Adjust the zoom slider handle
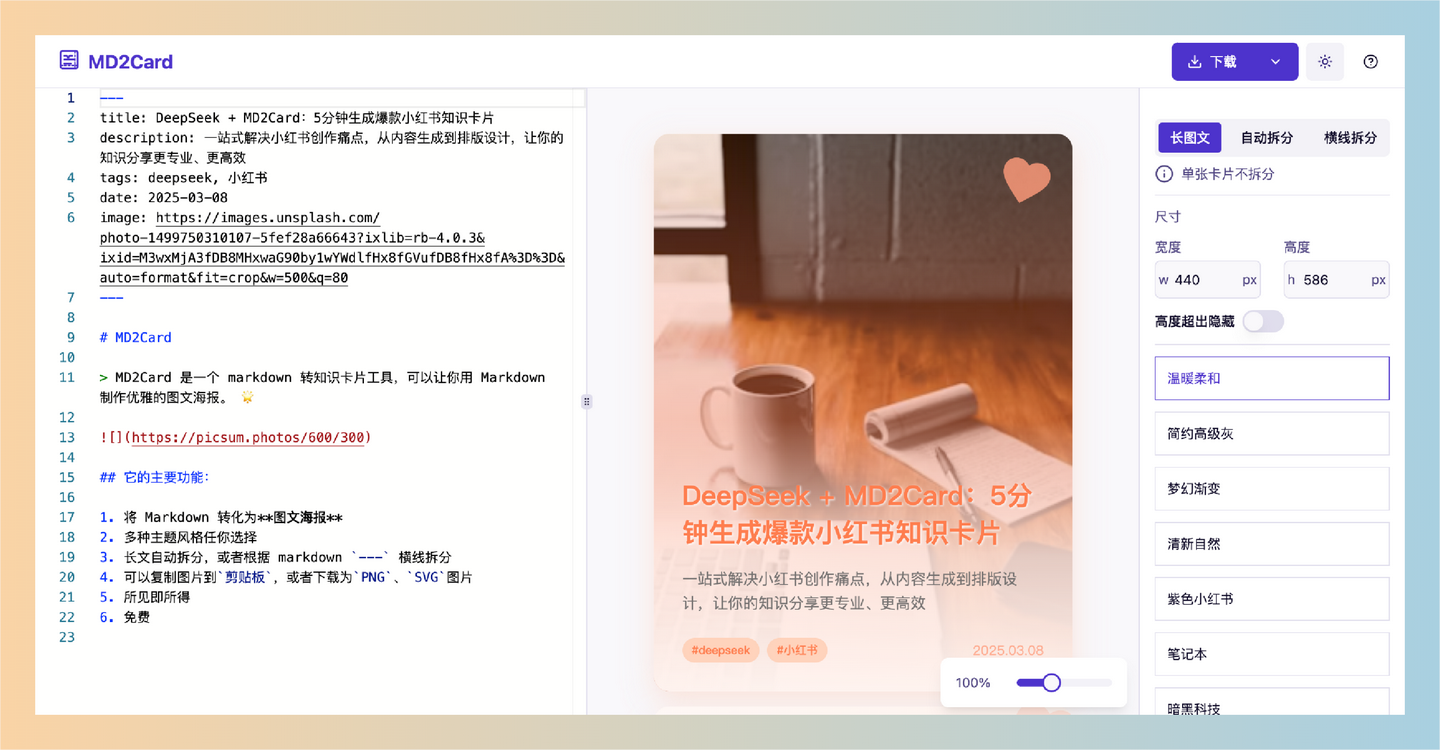1440x750 pixels. pyautogui.click(x=1051, y=682)
